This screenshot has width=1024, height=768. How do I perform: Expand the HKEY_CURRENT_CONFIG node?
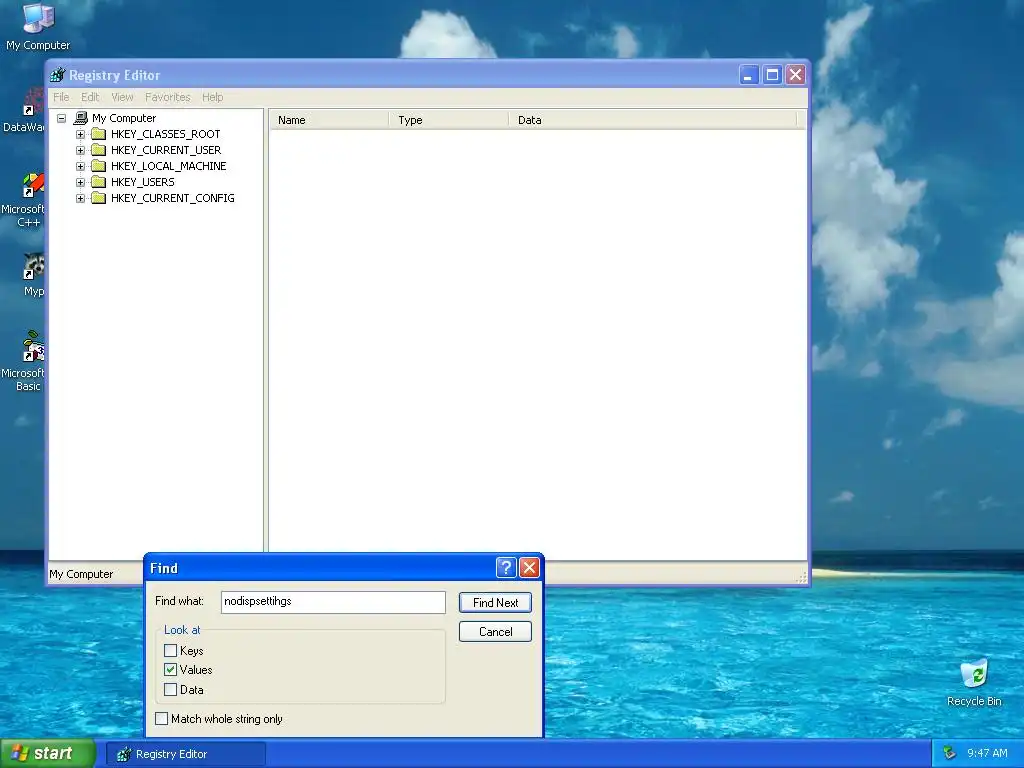(x=80, y=199)
